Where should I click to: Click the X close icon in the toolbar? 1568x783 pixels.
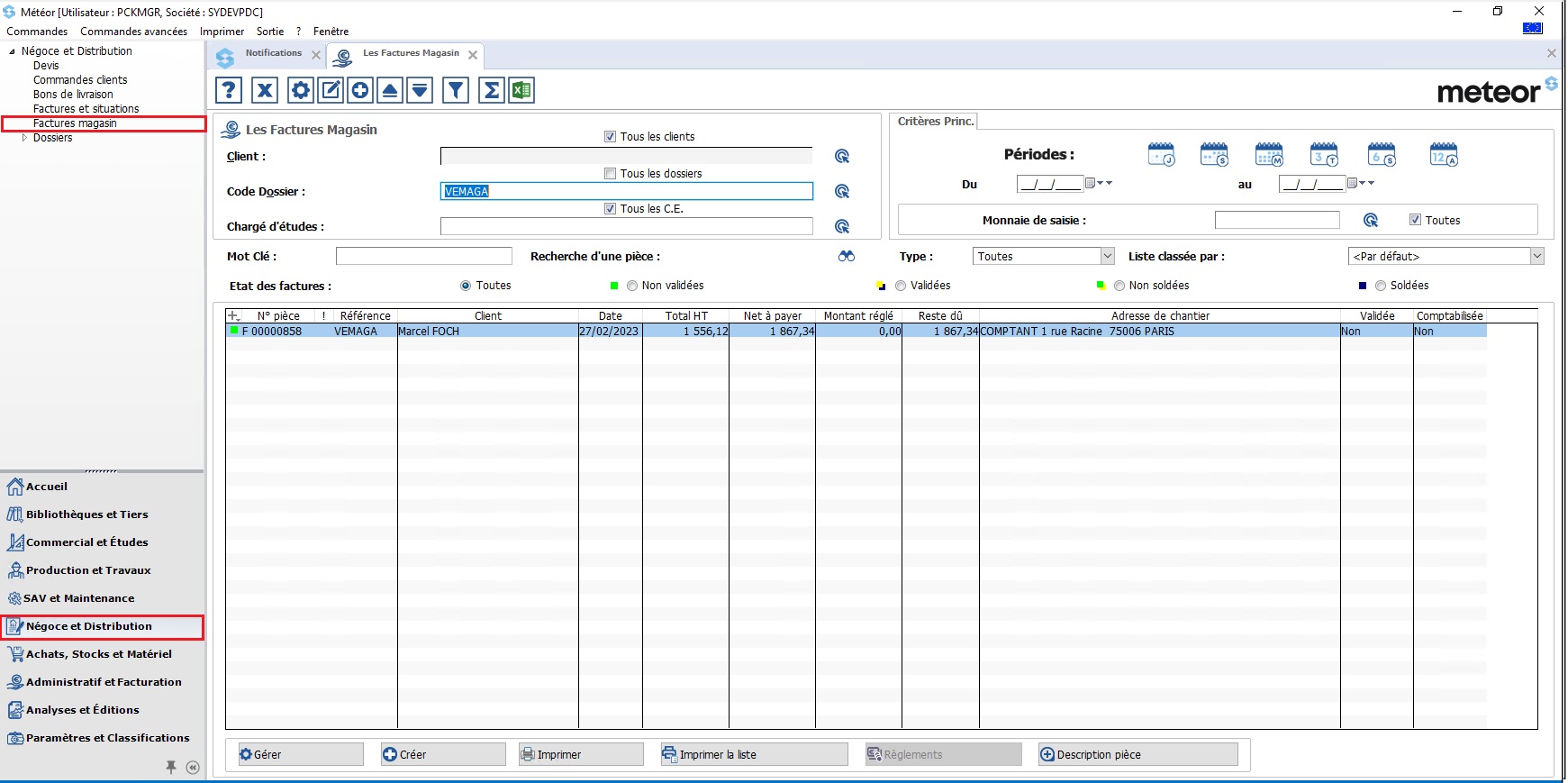tap(264, 90)
